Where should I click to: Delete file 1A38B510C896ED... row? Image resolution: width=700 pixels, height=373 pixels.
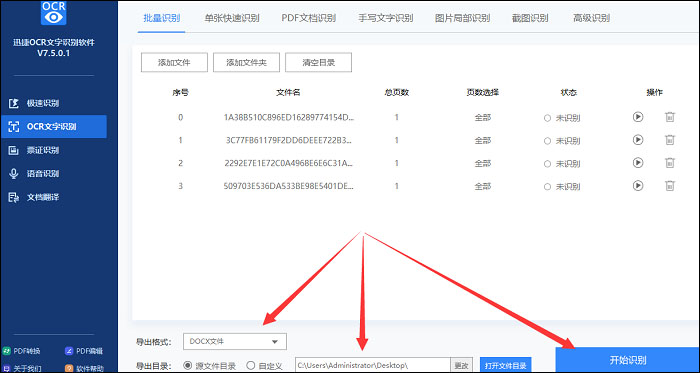pos(670,117)
